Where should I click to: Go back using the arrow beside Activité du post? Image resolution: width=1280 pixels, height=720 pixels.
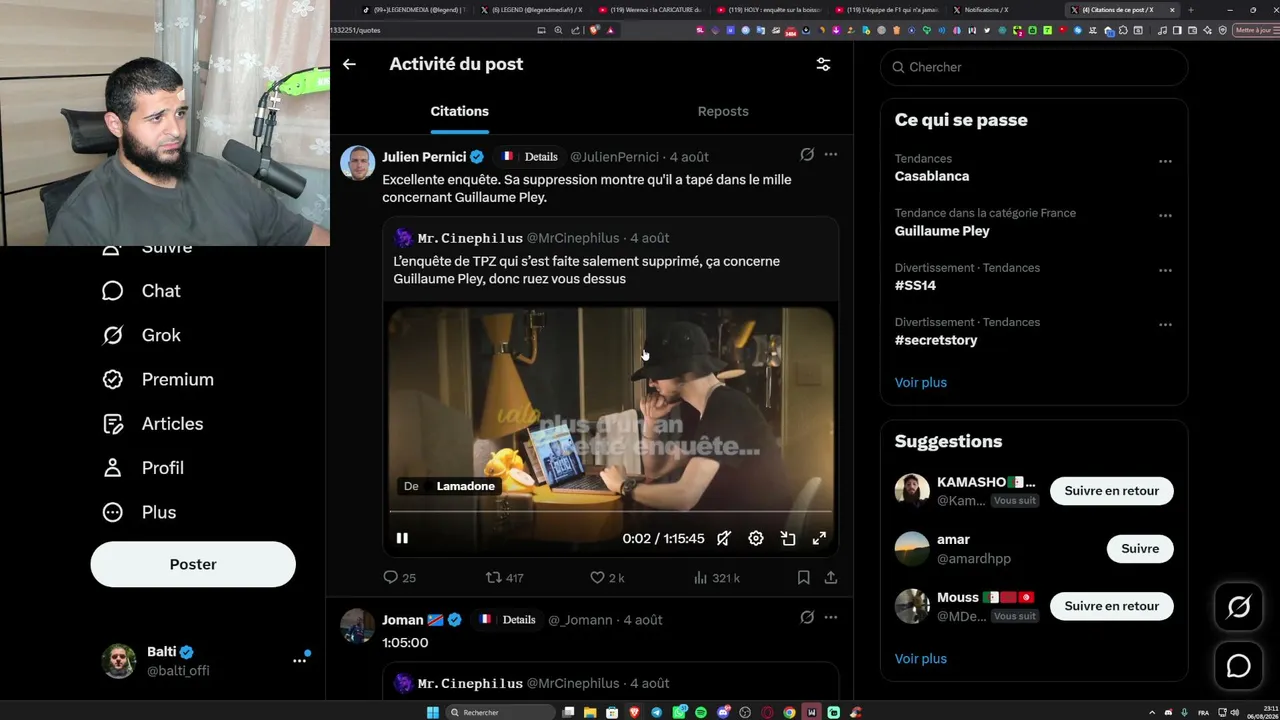[349, 64]
